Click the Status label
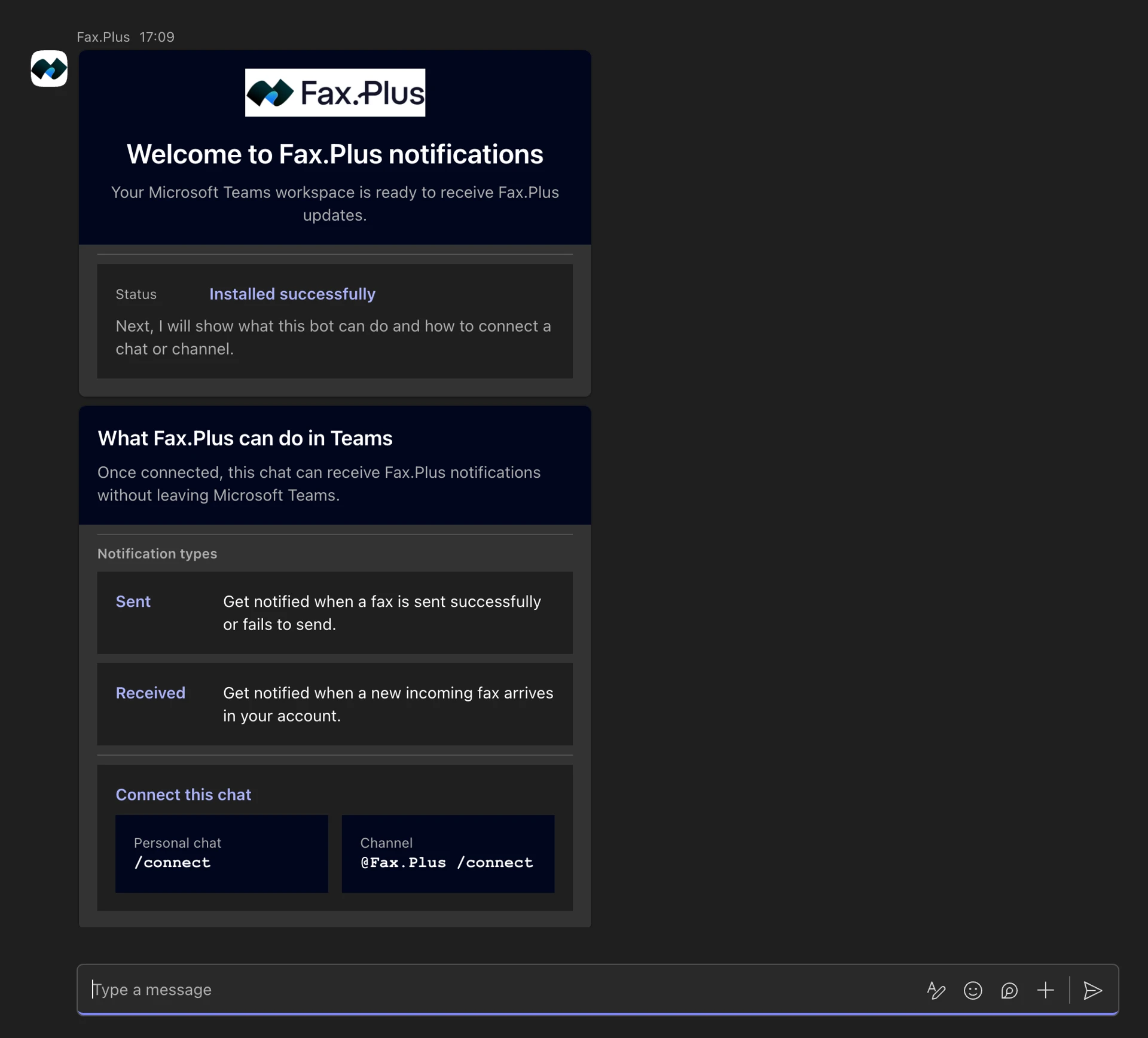The image size is (1148, 1038). pyautogui.click(x=136, y=294)
